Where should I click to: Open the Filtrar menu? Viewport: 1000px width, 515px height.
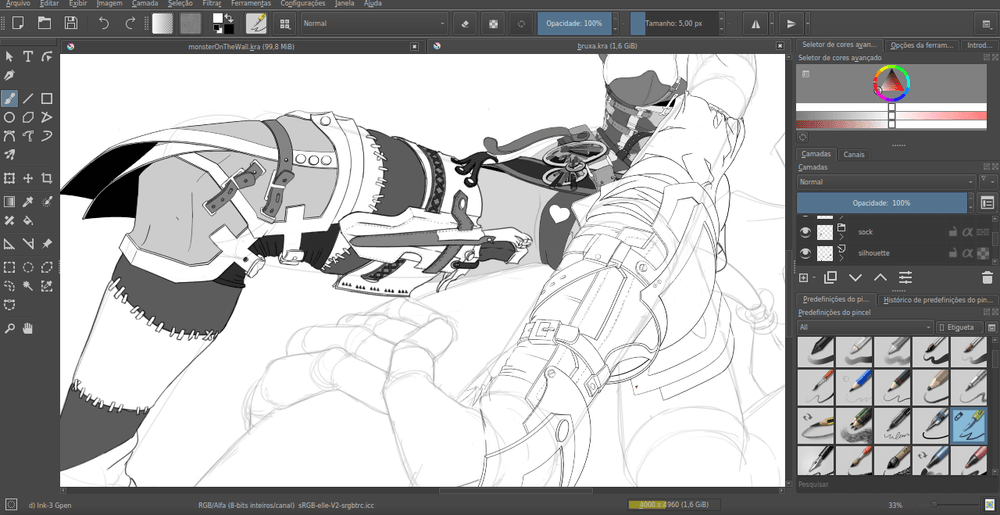coord(211,4)
